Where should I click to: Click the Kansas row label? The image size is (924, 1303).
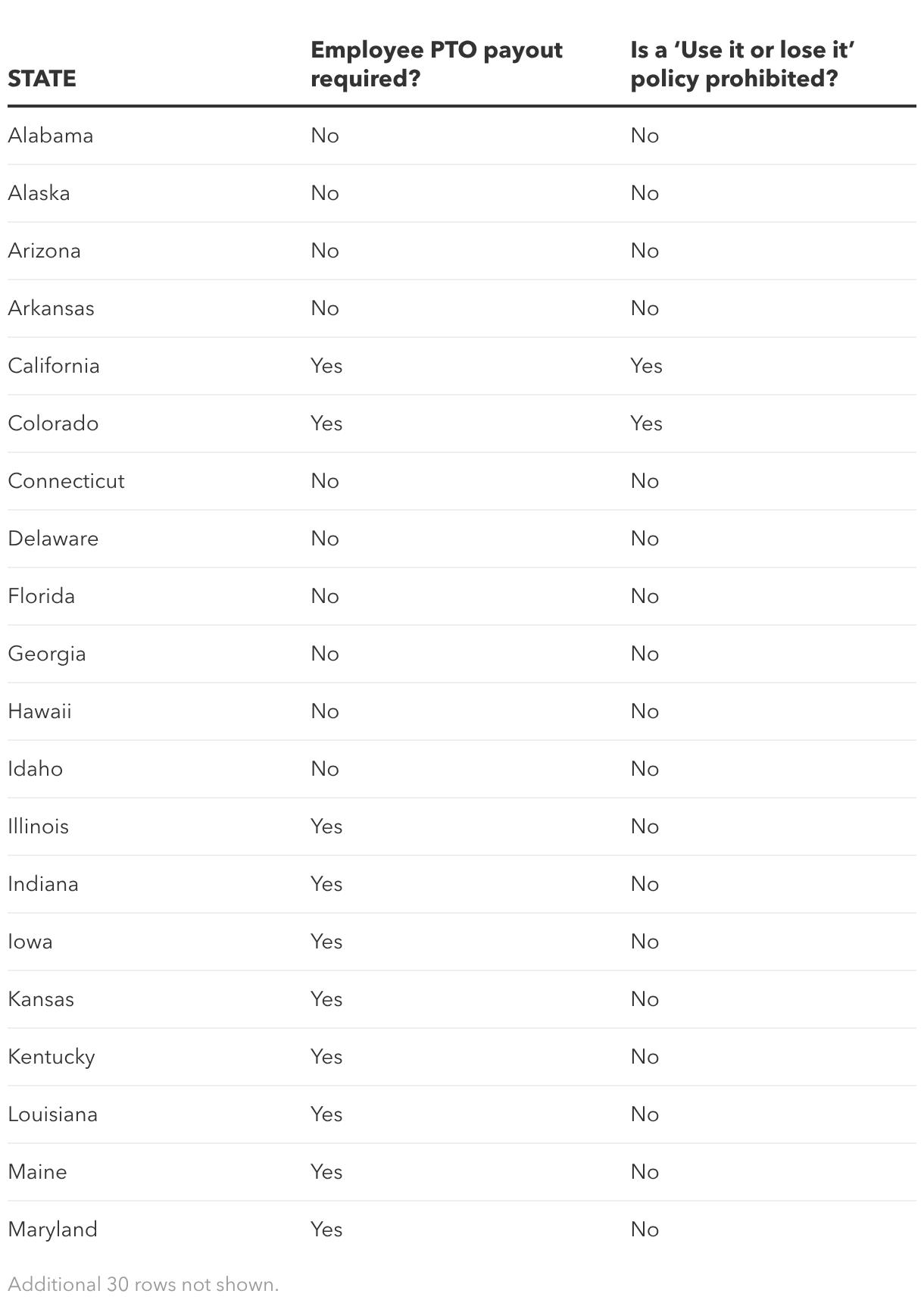pyautogui.click(x=41, y=999)
